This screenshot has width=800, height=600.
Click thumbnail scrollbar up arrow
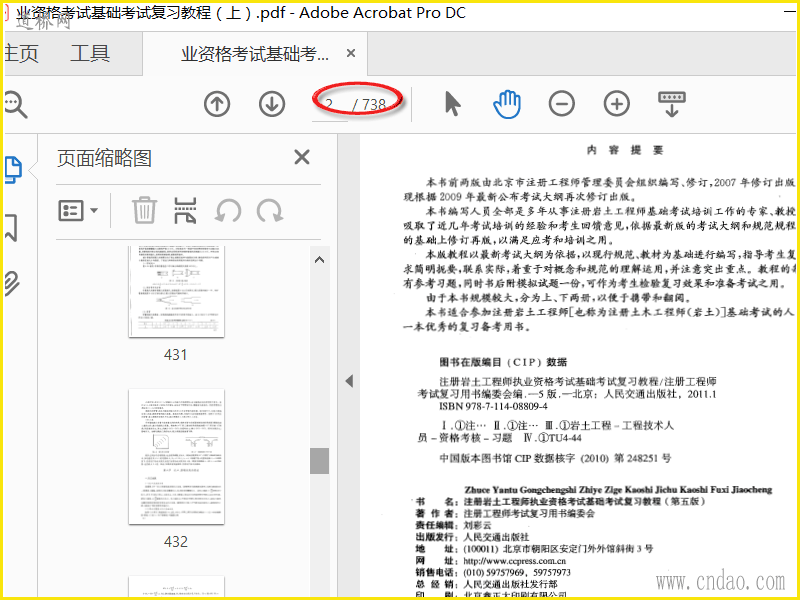click(319, 260)
